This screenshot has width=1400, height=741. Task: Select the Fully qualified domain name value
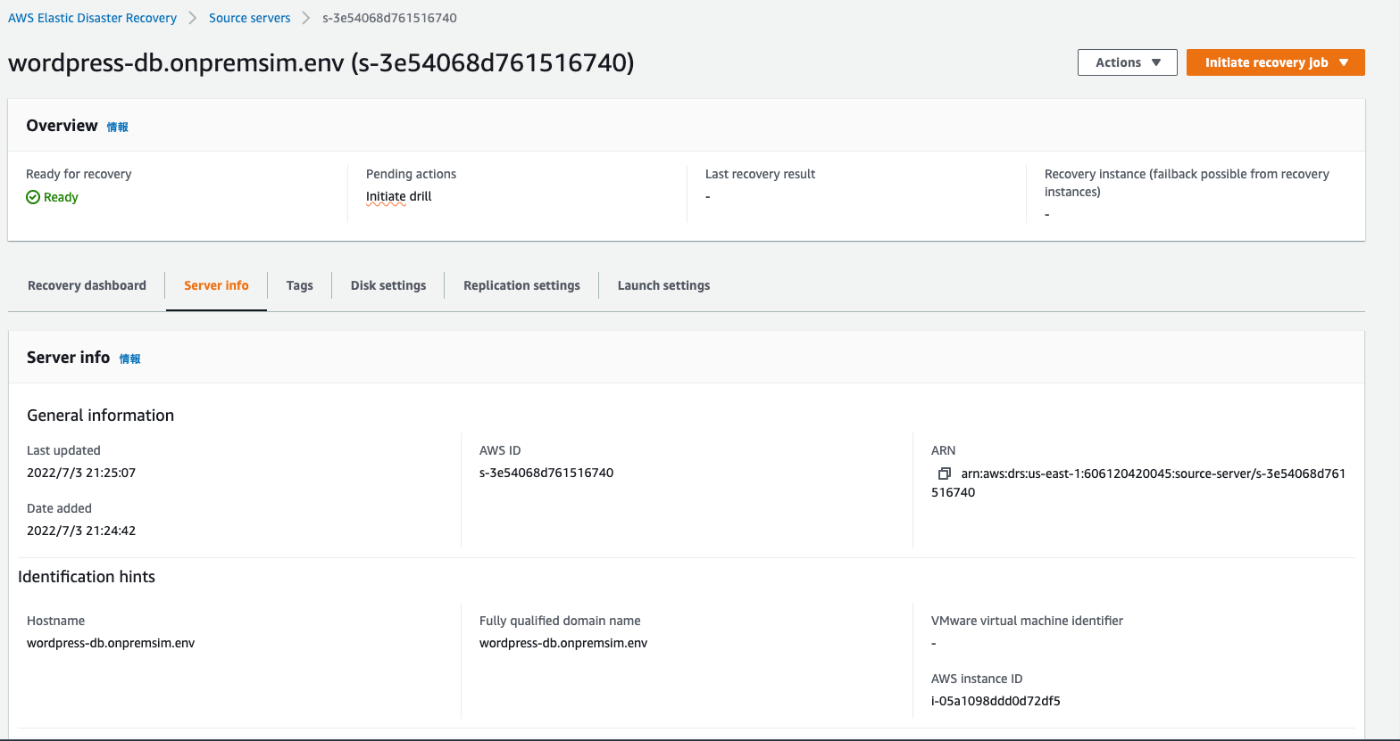(x=563, y=643)
